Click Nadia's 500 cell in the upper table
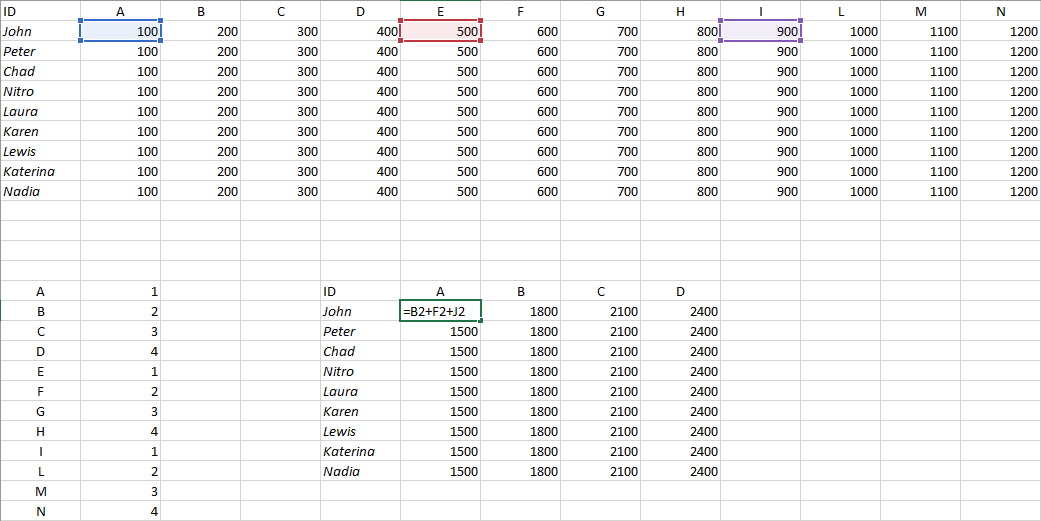This screenshot has width=1041, height=521. click(440, 191)
